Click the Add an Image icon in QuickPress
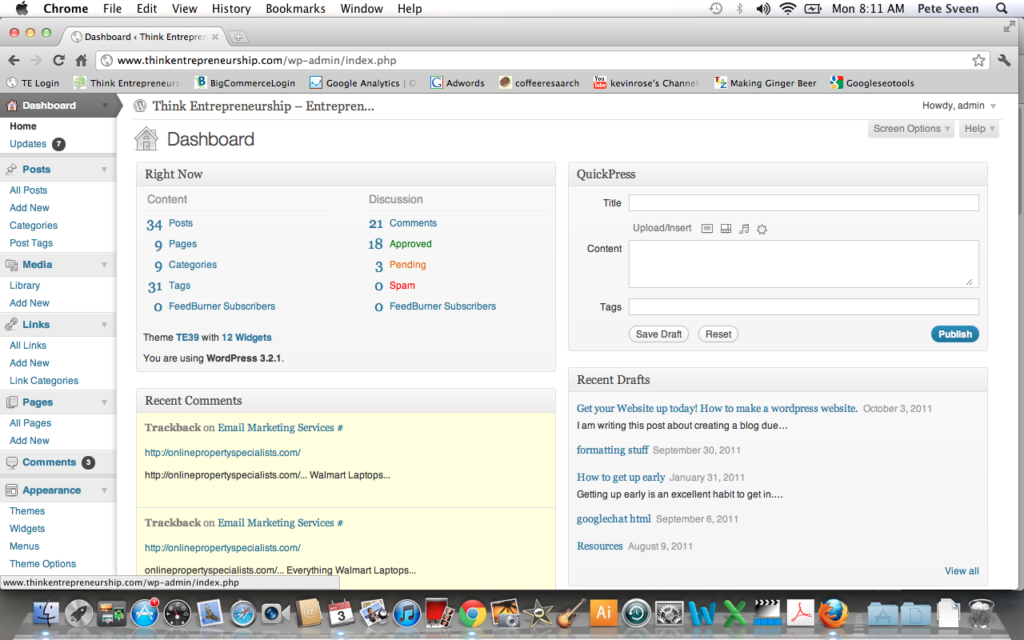 (x=707, y=229)
